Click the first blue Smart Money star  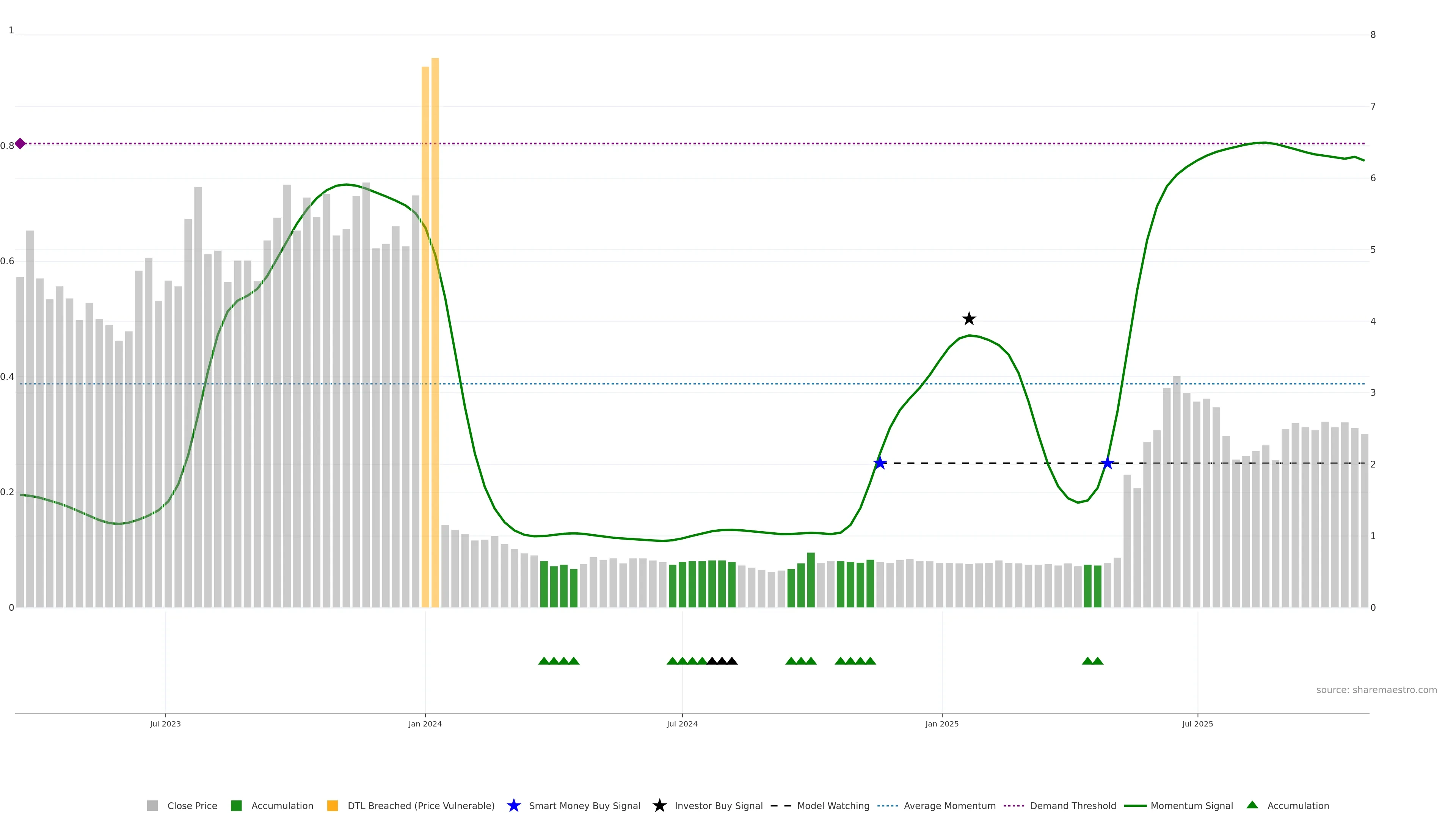click(x=880, y=463)
